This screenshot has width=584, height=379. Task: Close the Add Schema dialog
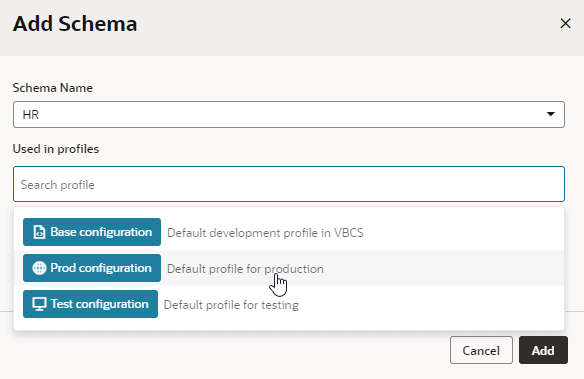pos(565,23)
